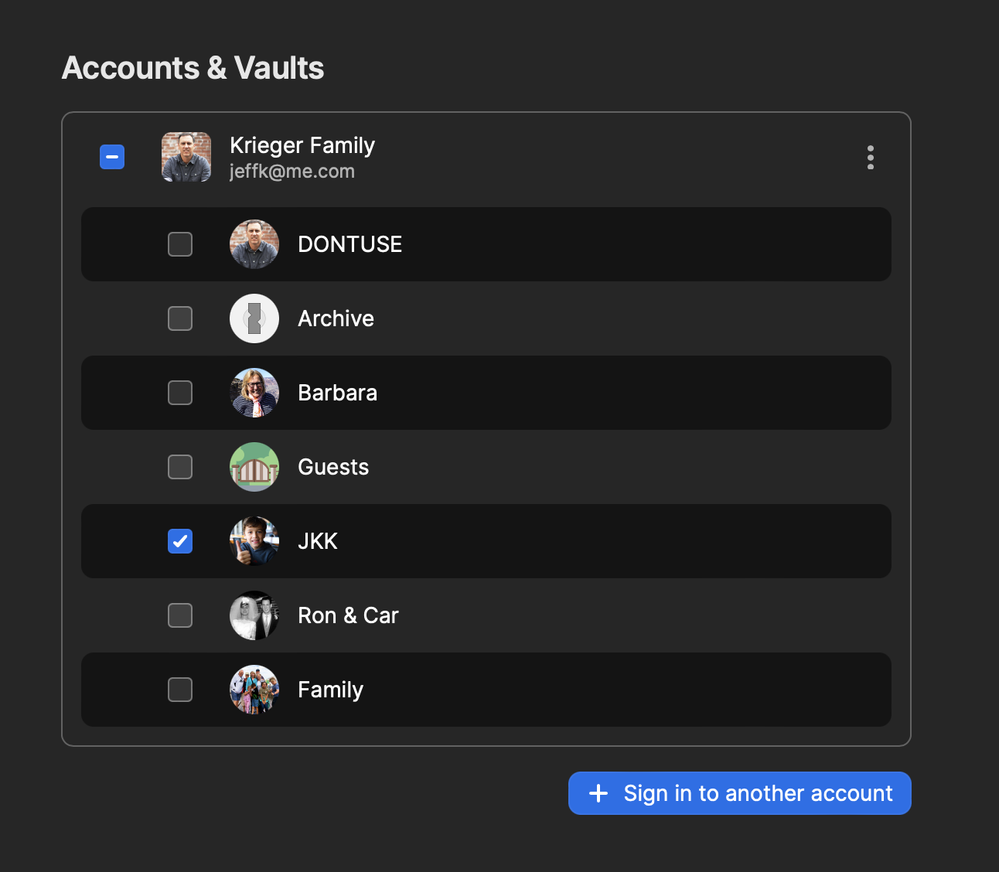Tick the Barbara vault checkbox

click(x=180, y=392)
